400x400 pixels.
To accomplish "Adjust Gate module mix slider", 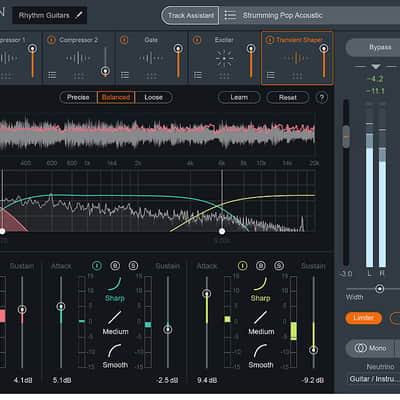I will (x=178, y=49).
